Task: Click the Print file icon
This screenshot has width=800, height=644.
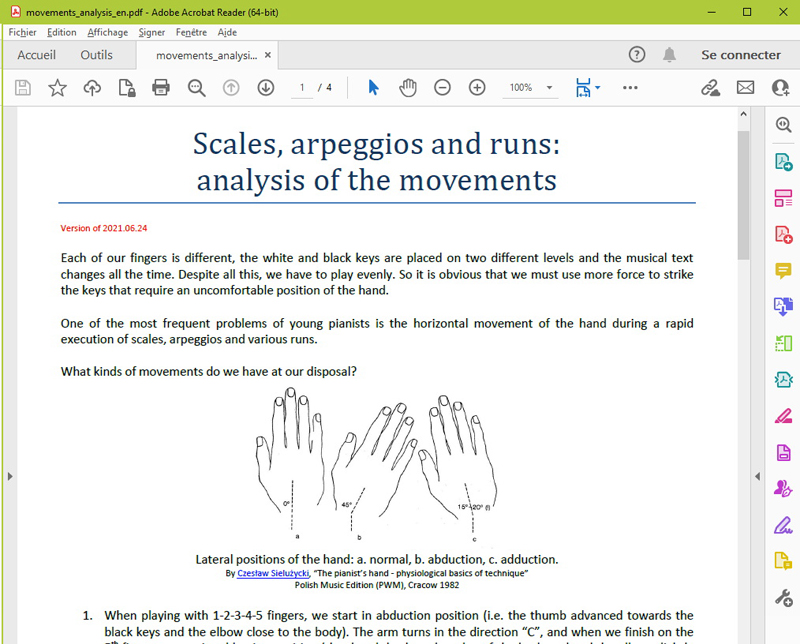Action: [x=161, y=88]
